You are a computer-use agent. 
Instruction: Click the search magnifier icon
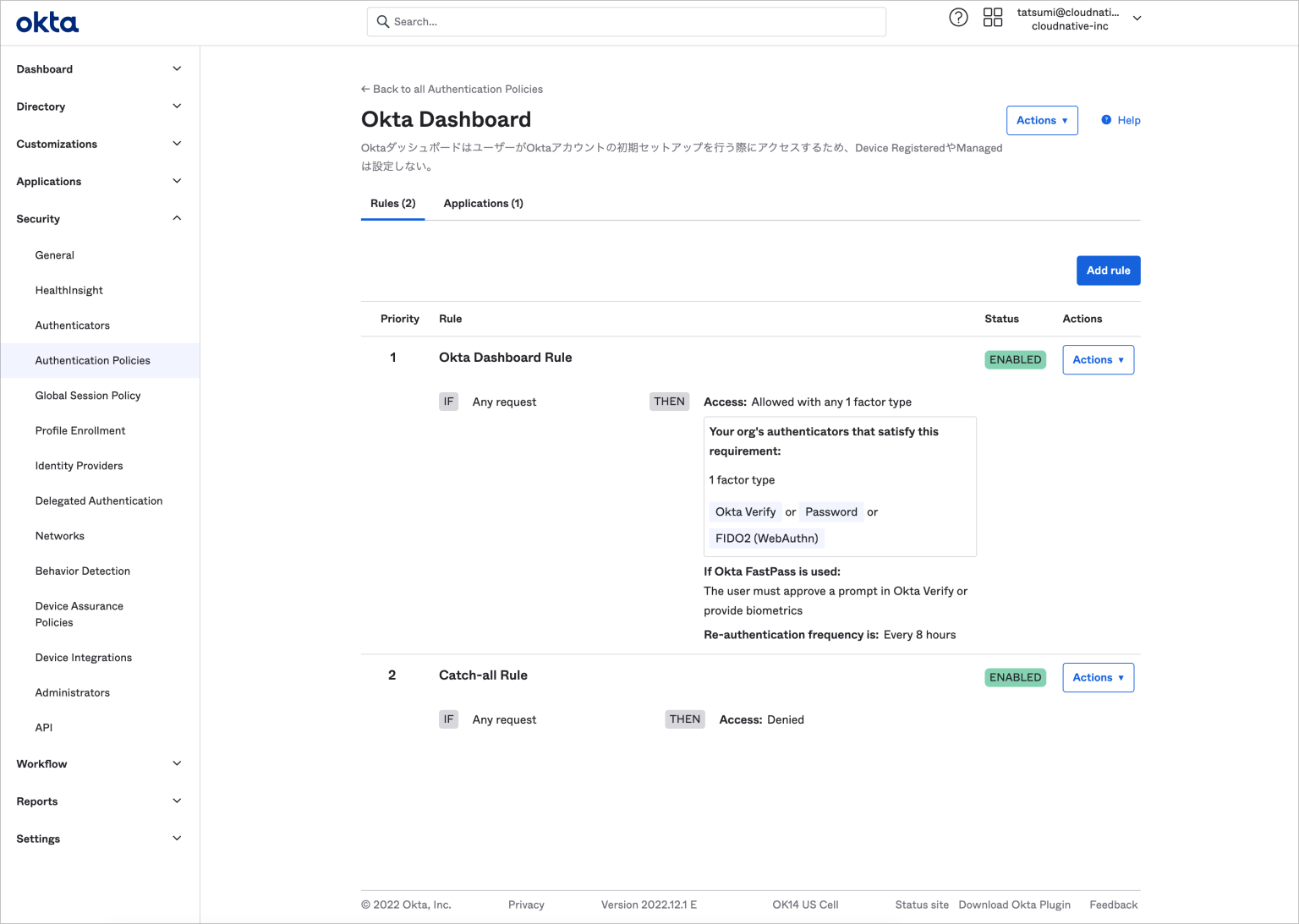click(x=382, y=21)
